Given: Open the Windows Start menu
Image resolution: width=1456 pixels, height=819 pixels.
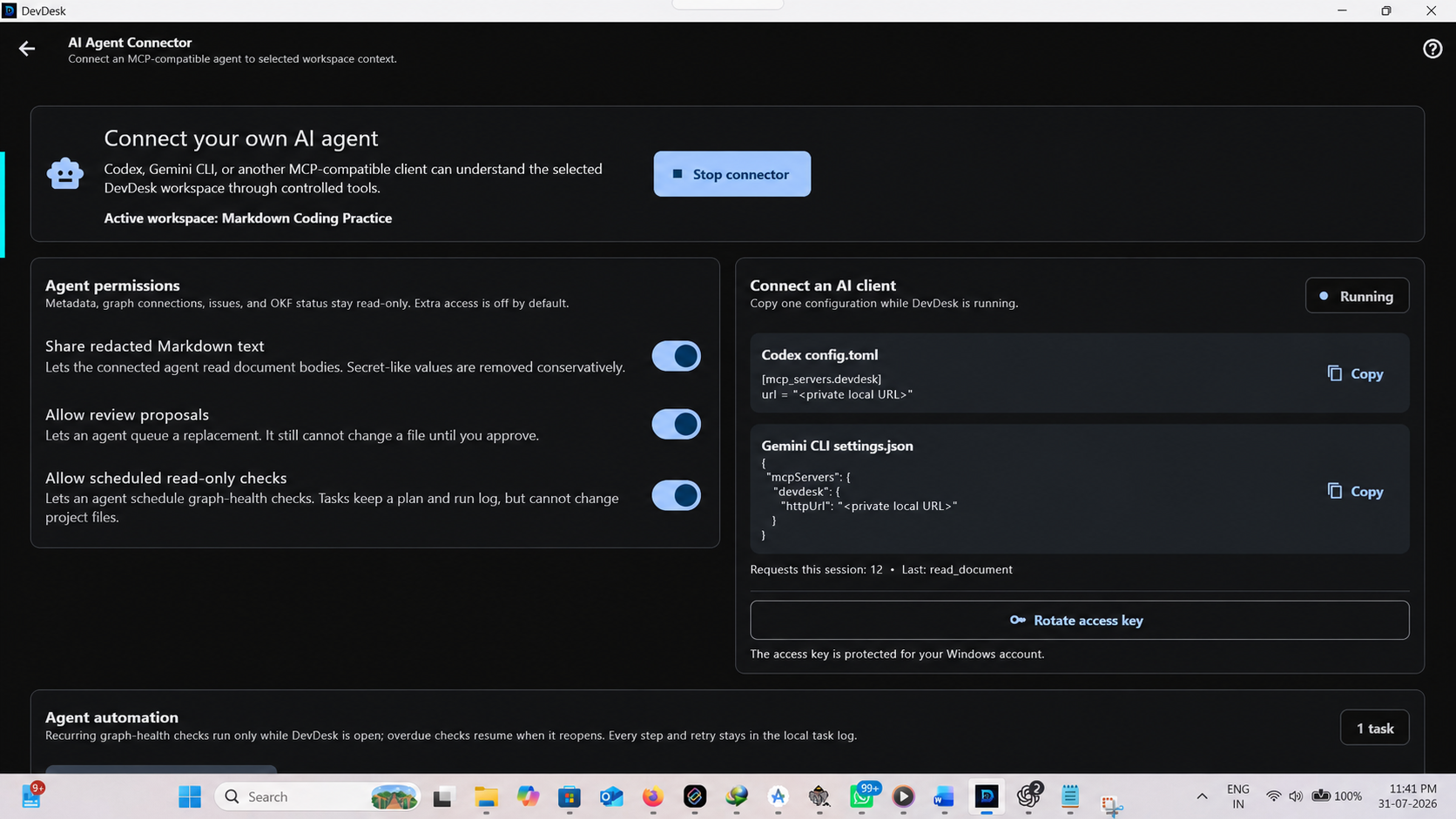Looking at the screenshot, I should [190, 796].
